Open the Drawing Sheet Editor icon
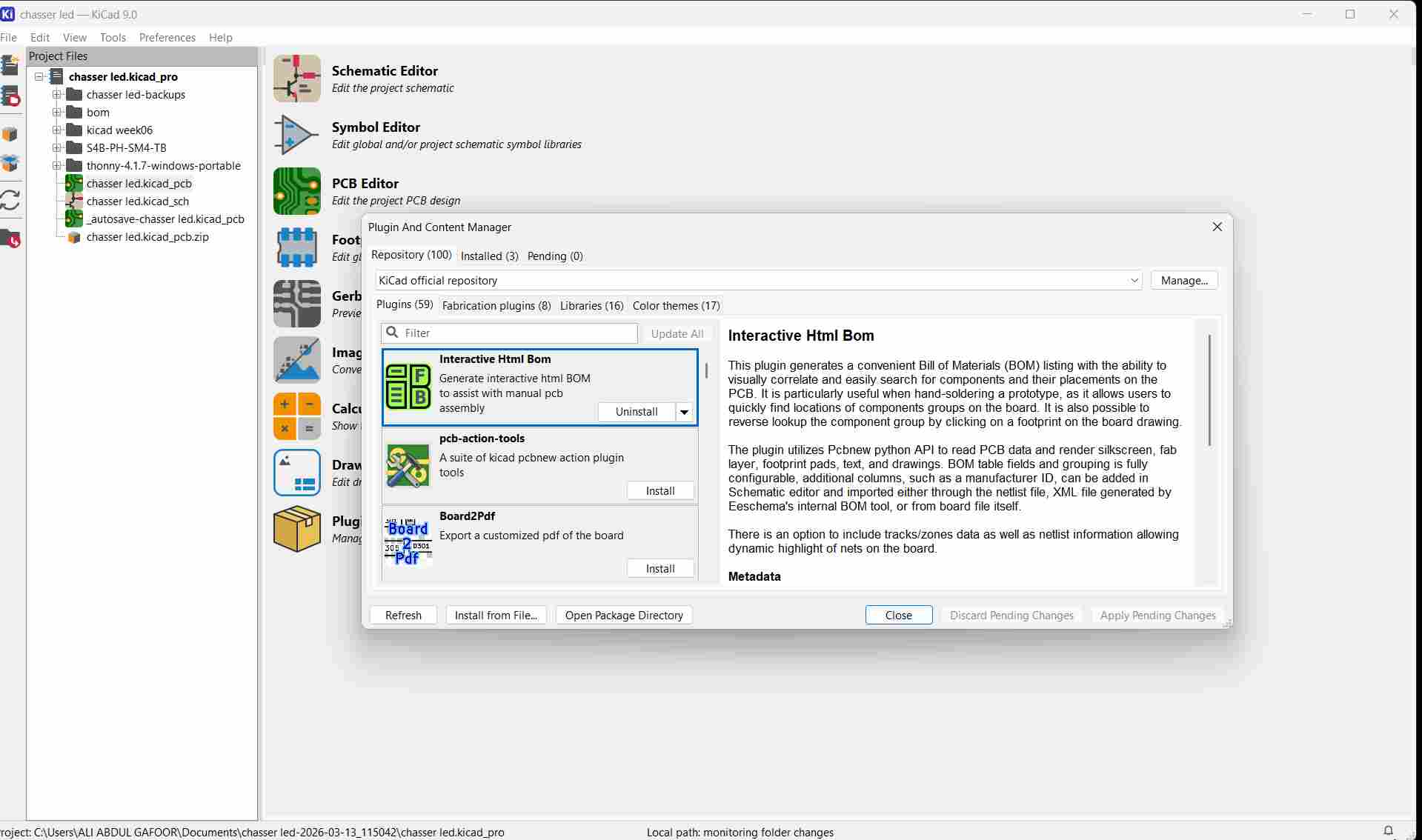 pos(297,473)
